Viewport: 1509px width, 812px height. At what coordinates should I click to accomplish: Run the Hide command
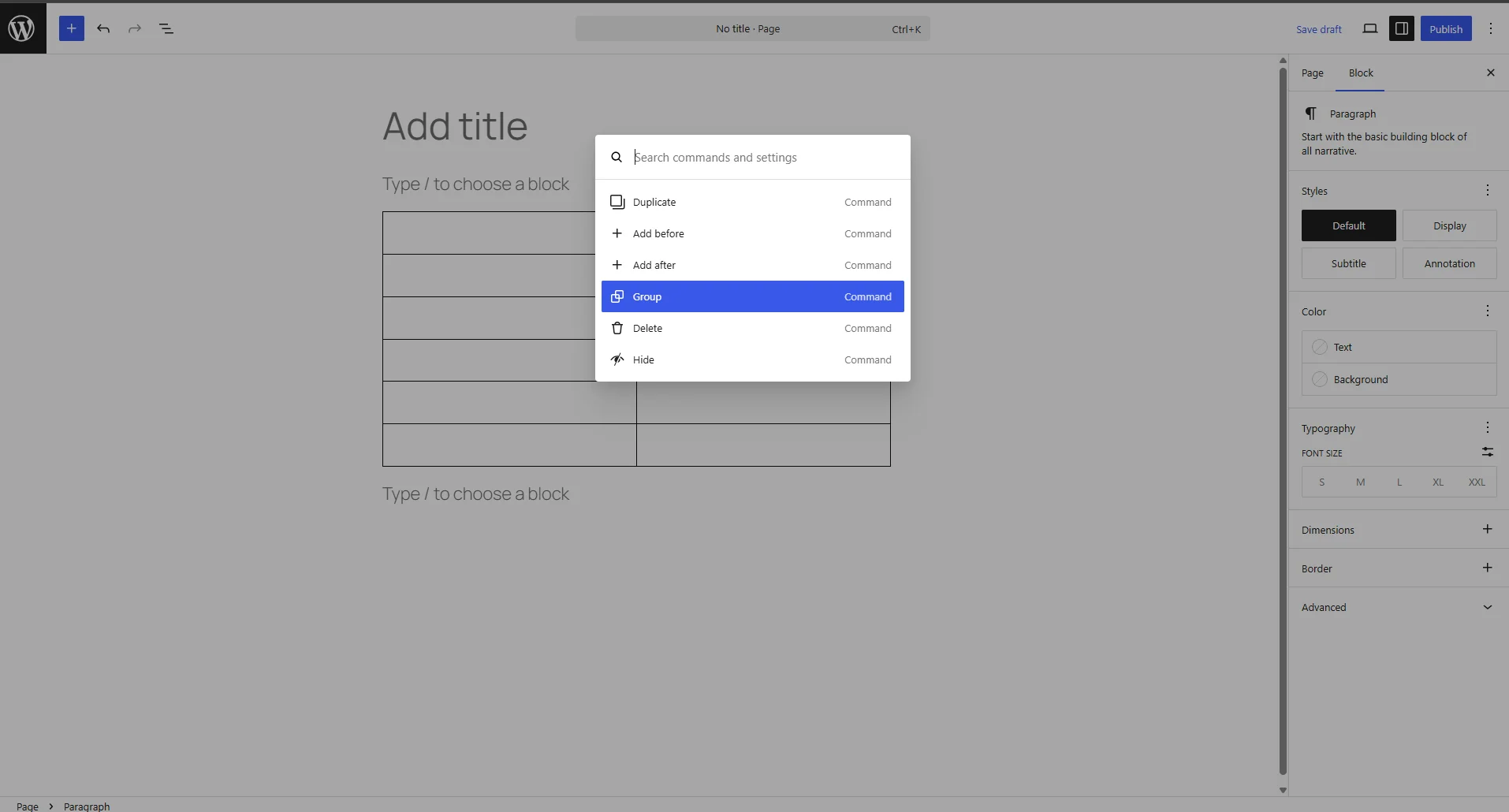pos(753,359)
